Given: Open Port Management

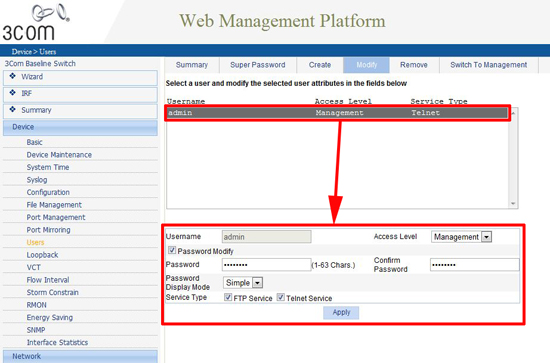Looking at the screenshot, I should coord(56,217).
